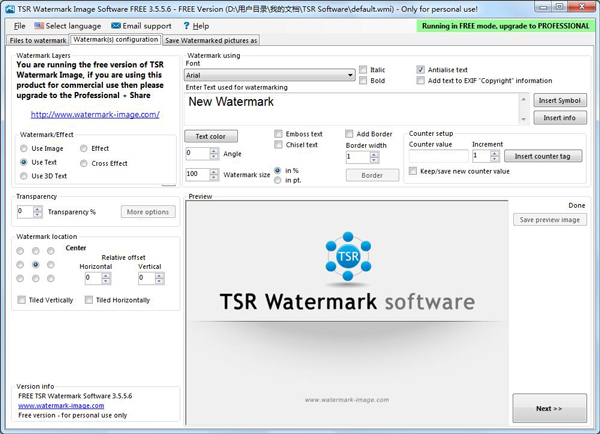Viewport: 600px width, 434px height.
Task: Select the top-left watermark location
Action: (x=20, y=251)
